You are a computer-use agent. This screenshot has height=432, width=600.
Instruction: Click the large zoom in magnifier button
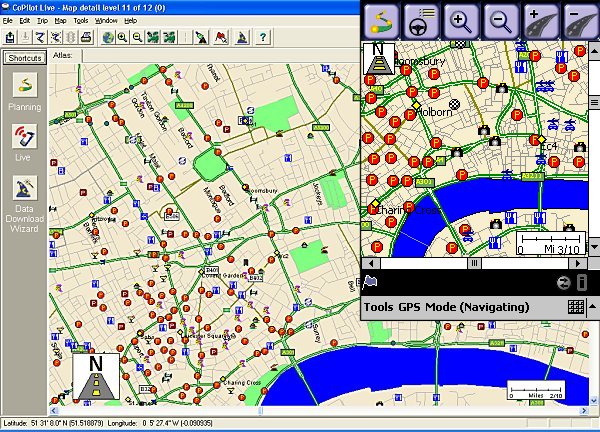(x=461, y=21)
